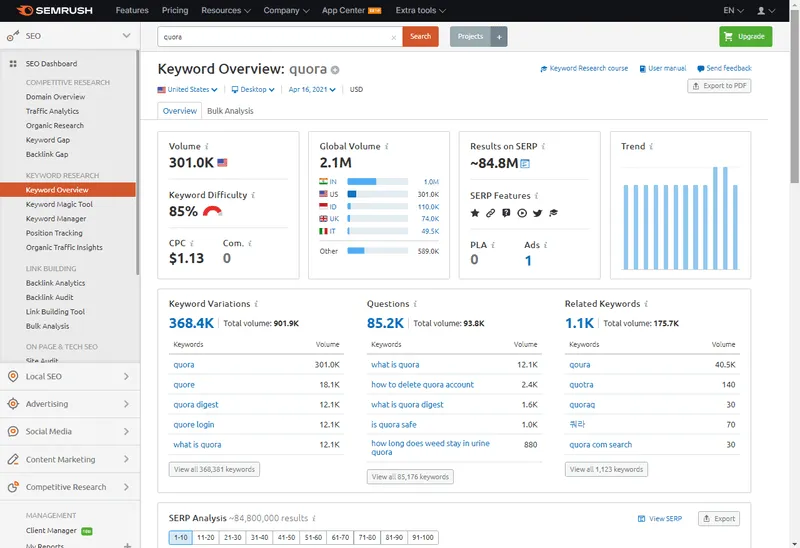This screenshot has width=800, height=548.
Task: Open the Extra tools dropdown
Action: pyautogui.click(x=420, y=10)
